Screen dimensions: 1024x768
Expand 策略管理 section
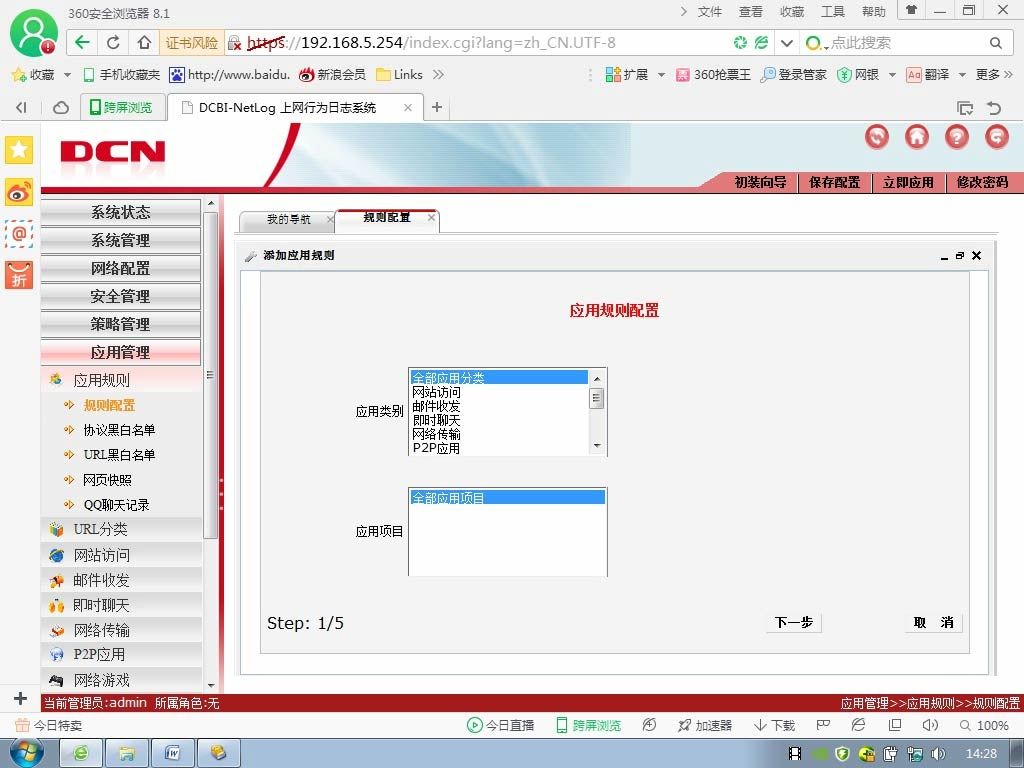click(121, 325)
